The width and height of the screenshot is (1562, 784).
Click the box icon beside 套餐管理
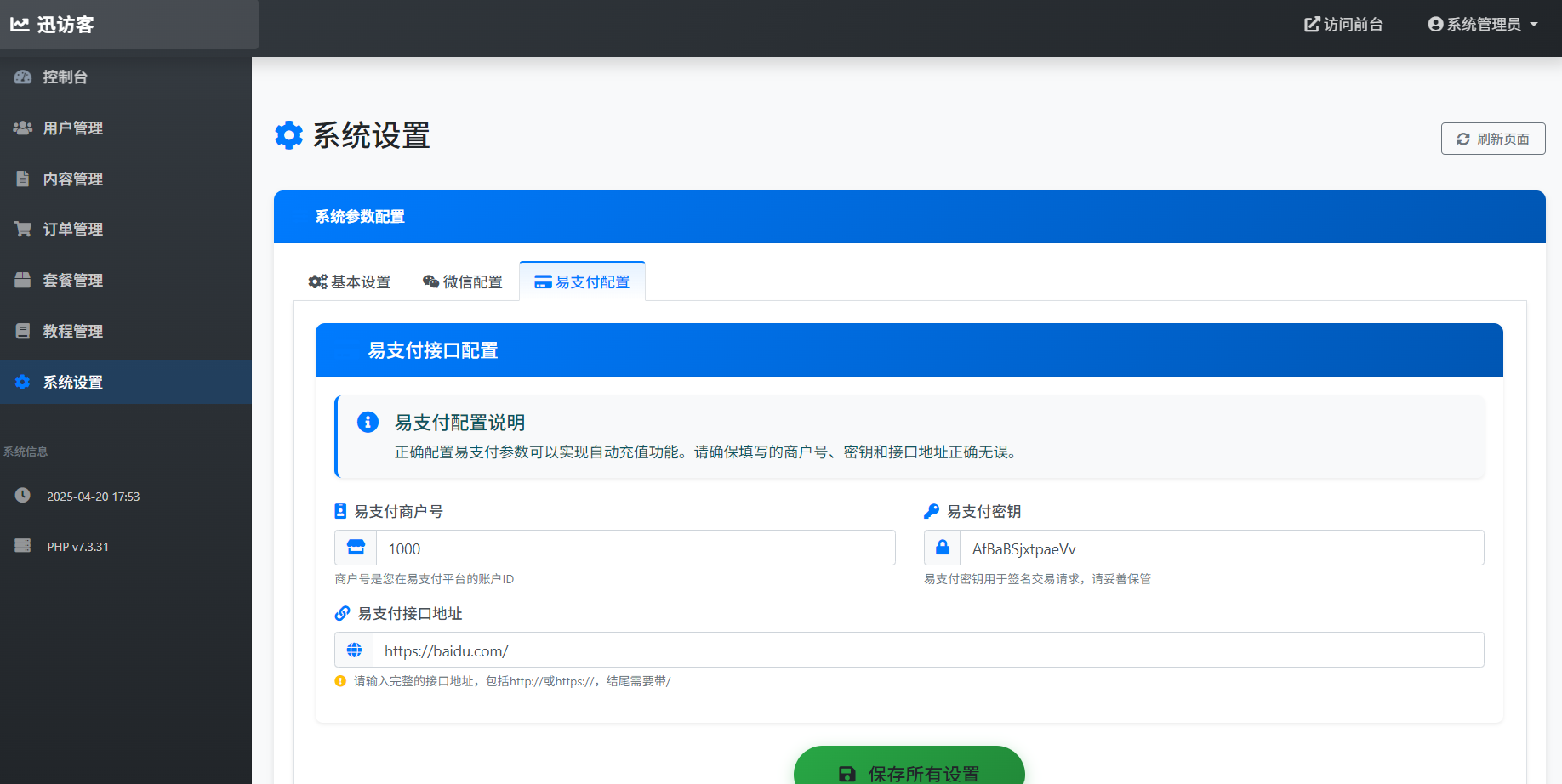point(23,280)
